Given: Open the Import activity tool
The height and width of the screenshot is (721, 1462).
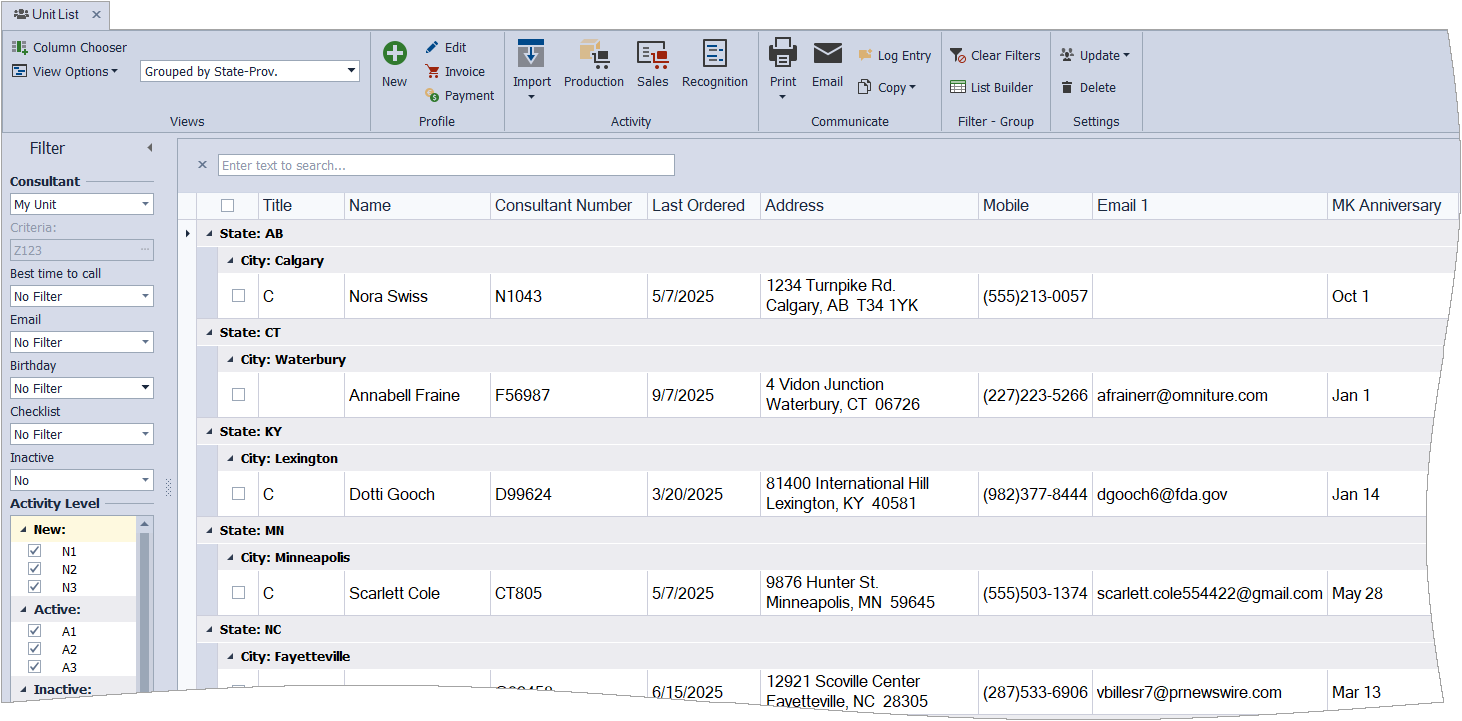Looking at the screenshot, I should (531, 56).
